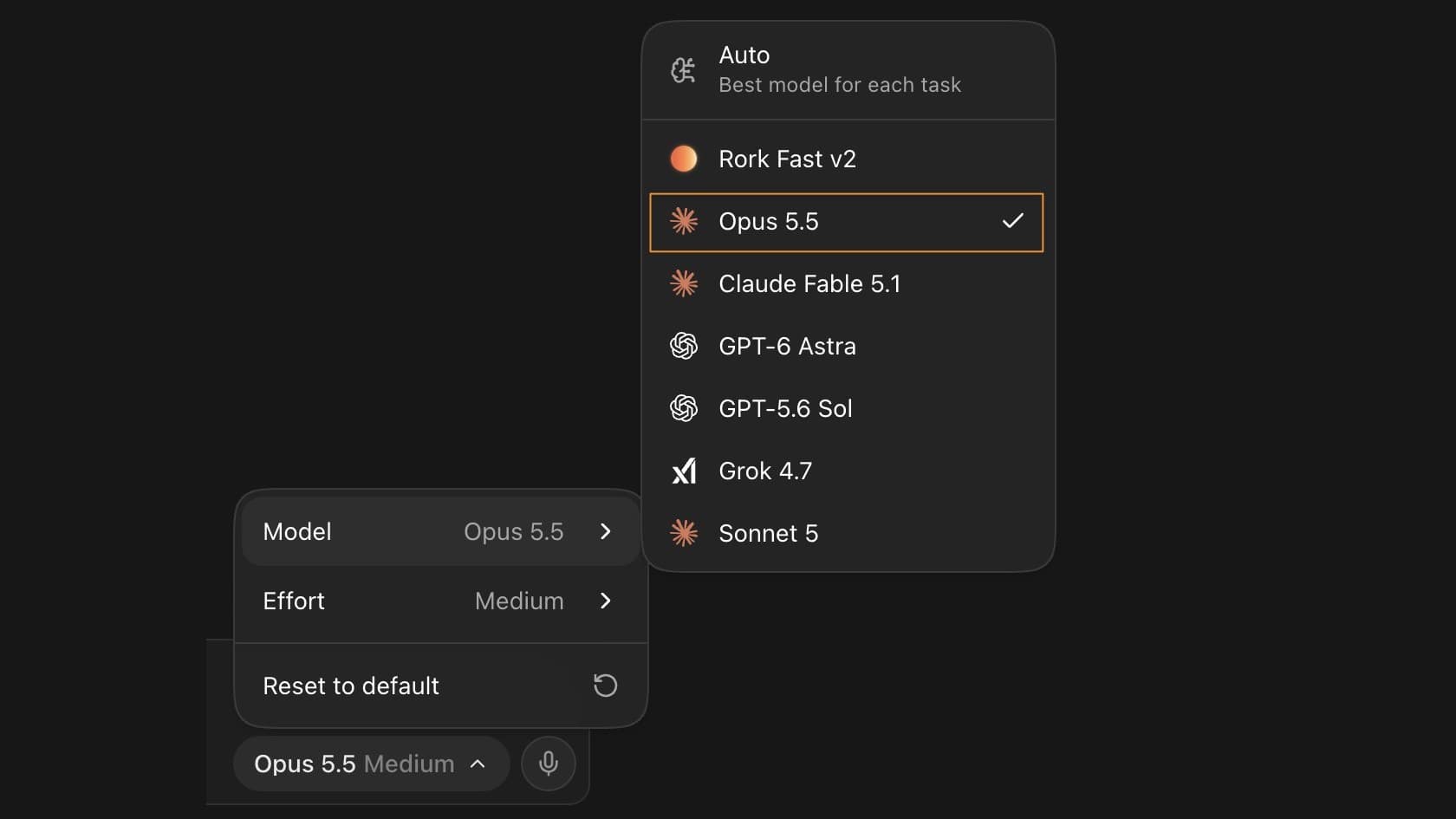Click the checkmark on the Opus 5.5 row

click(x=1012, y=222)
